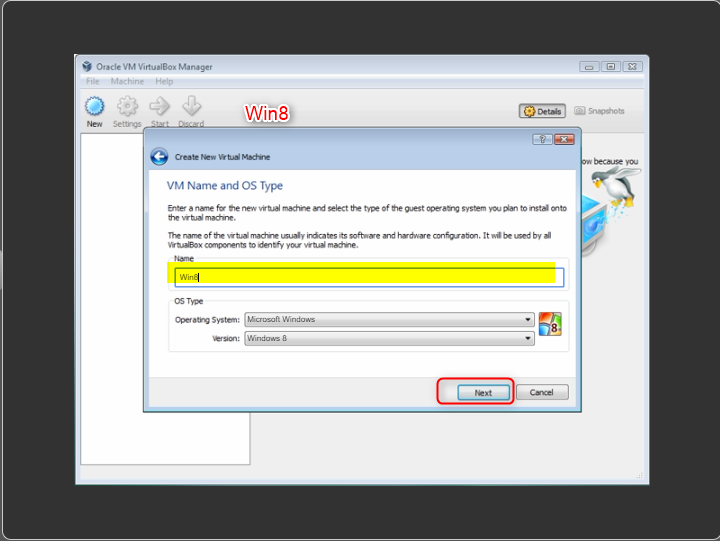
Task: Switch to the Snapshots view
Action: pos(599,111)
